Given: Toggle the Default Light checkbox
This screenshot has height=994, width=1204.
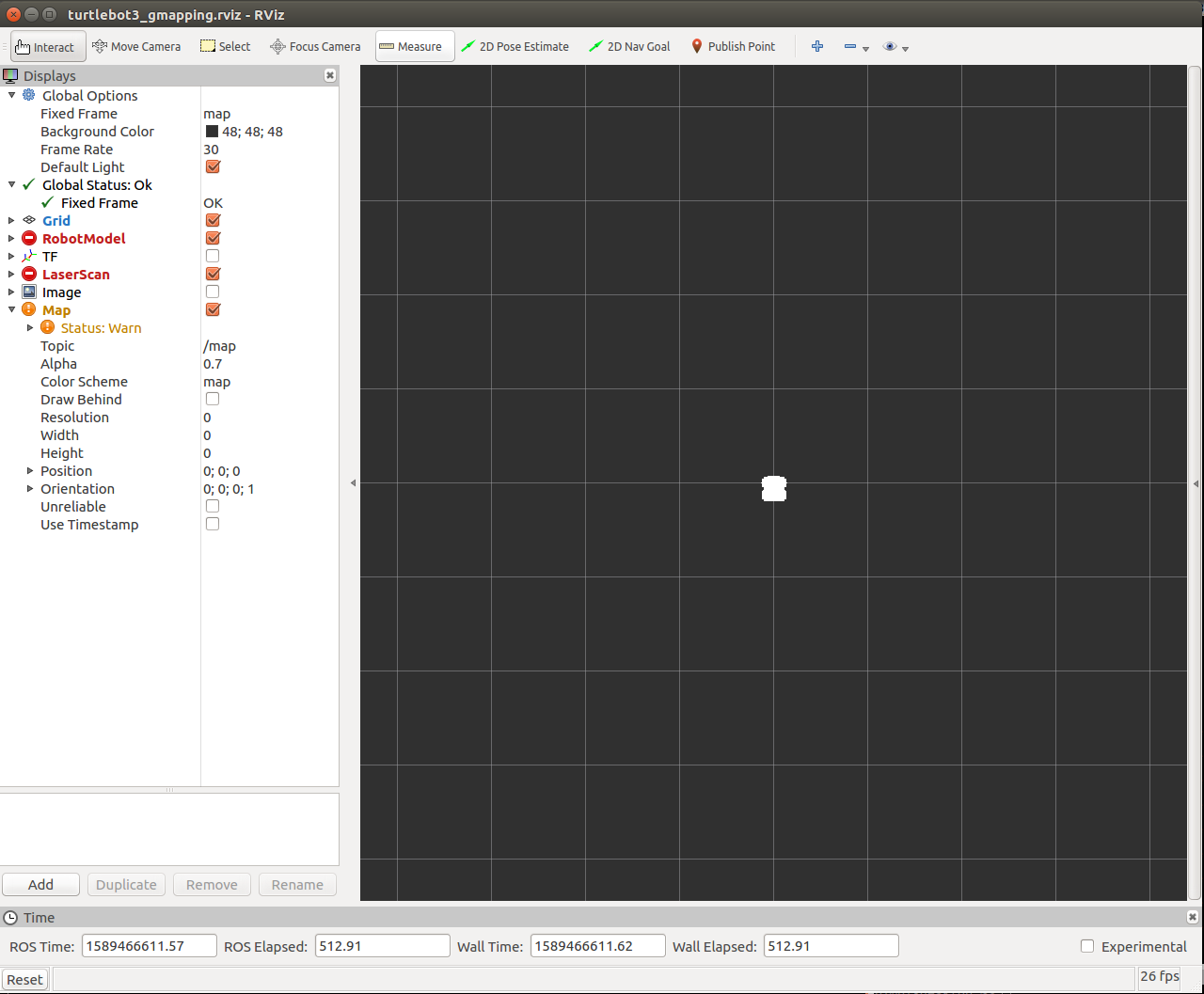Looking at the screenshot, I should [x=213, y=166].
